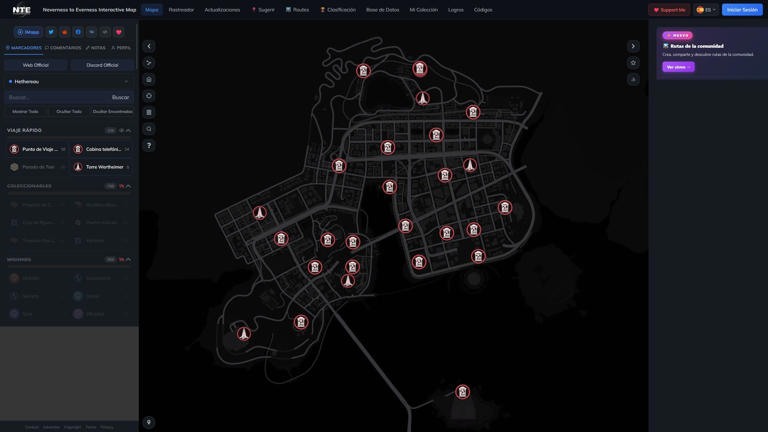Expand the right panel with the arrow icon
The height and width of the screenshot is (432, 768).
click(x=633, y=46)
